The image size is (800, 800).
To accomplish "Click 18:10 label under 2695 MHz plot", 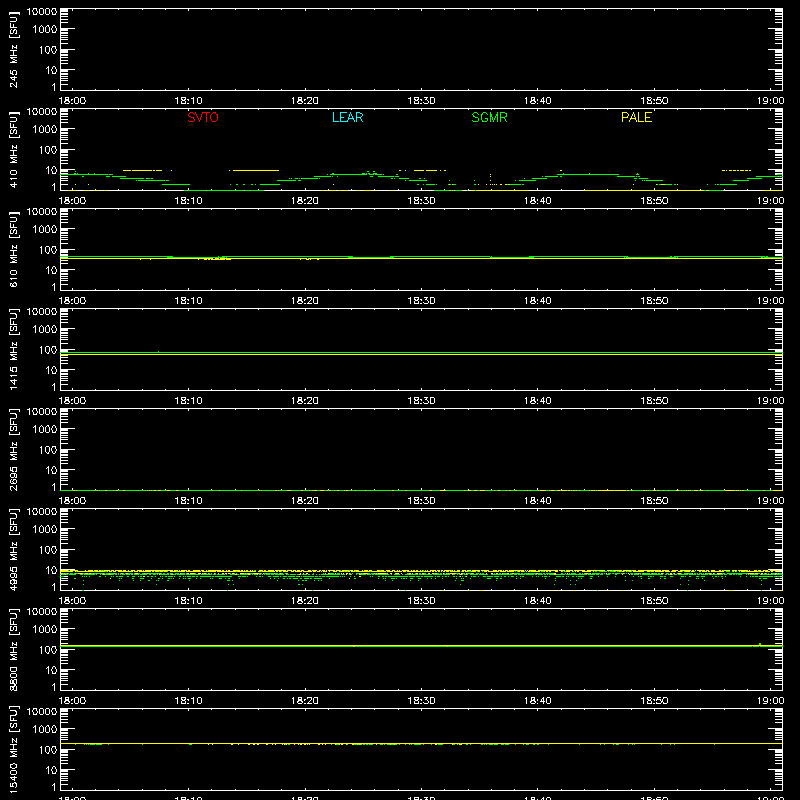I will point(189,501).
